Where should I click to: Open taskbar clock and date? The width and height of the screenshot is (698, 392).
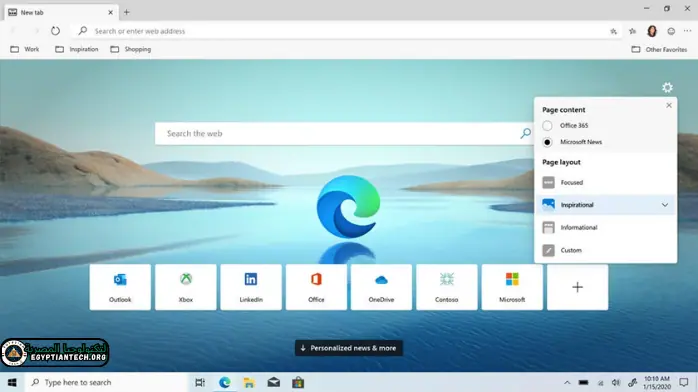pos(657,383)
